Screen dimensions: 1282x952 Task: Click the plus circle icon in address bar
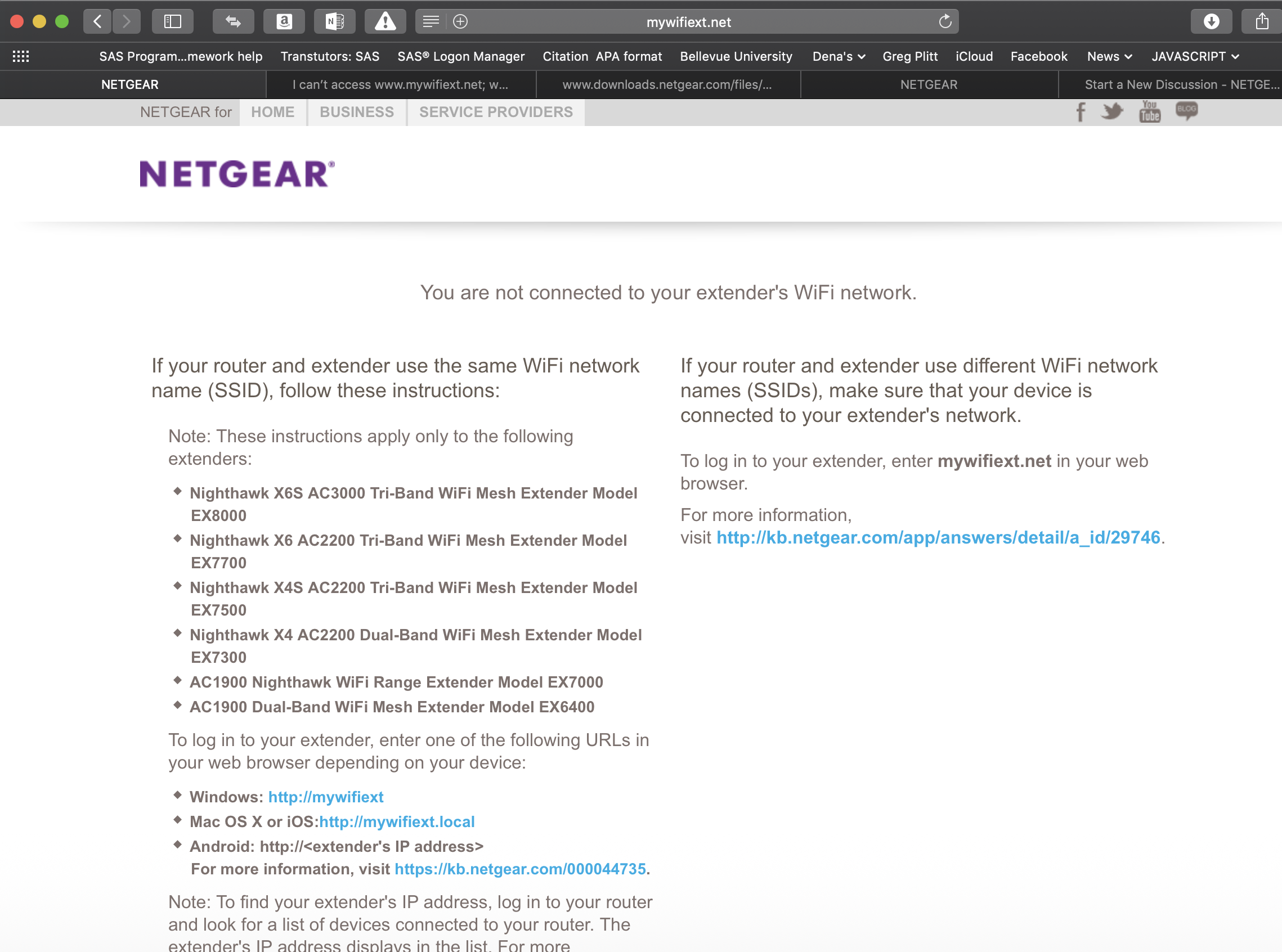(x=460, y=22)
